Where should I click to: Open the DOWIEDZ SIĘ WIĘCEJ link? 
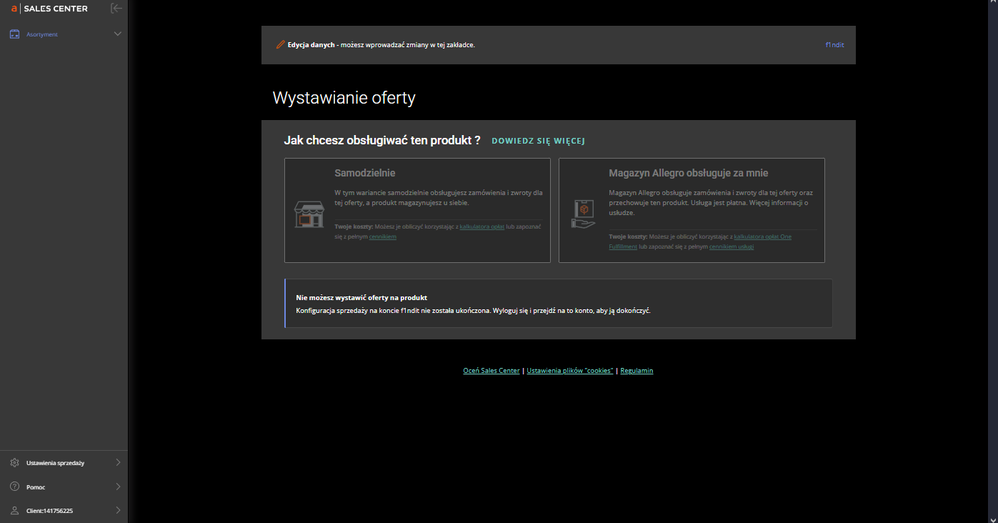pos(537,141)
